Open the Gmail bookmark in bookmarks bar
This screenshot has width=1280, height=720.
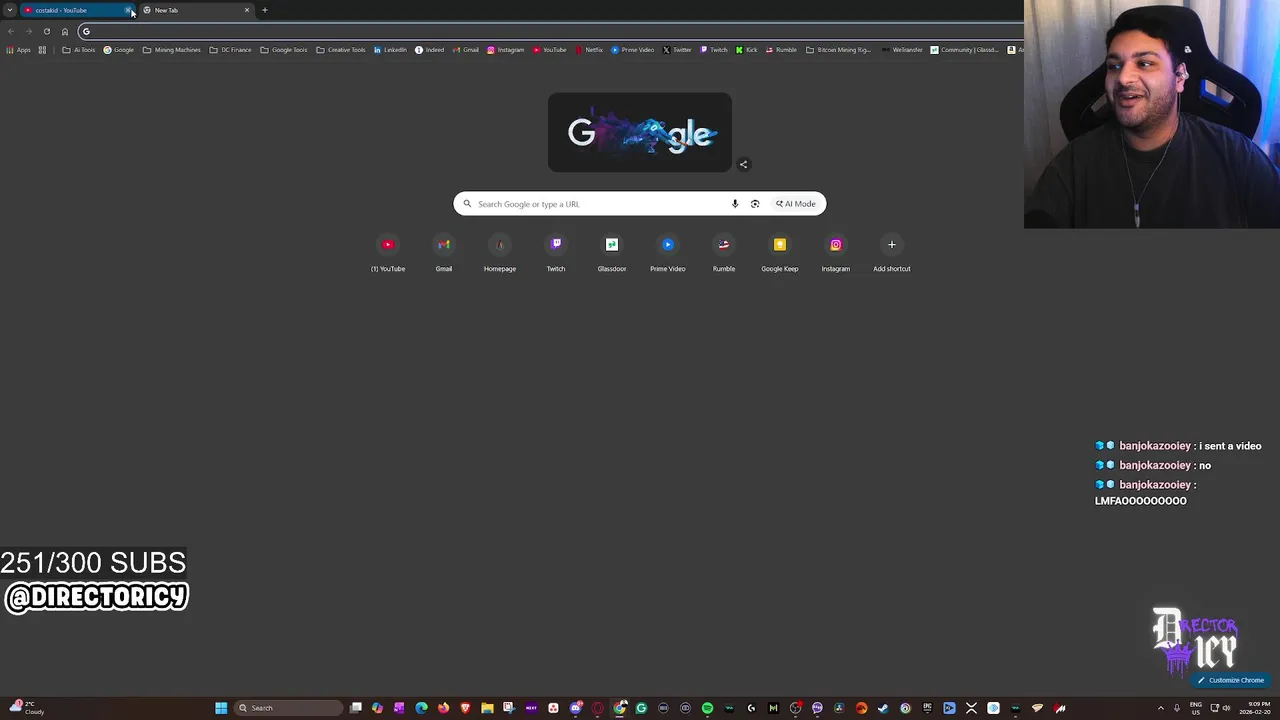pos(465,50)
